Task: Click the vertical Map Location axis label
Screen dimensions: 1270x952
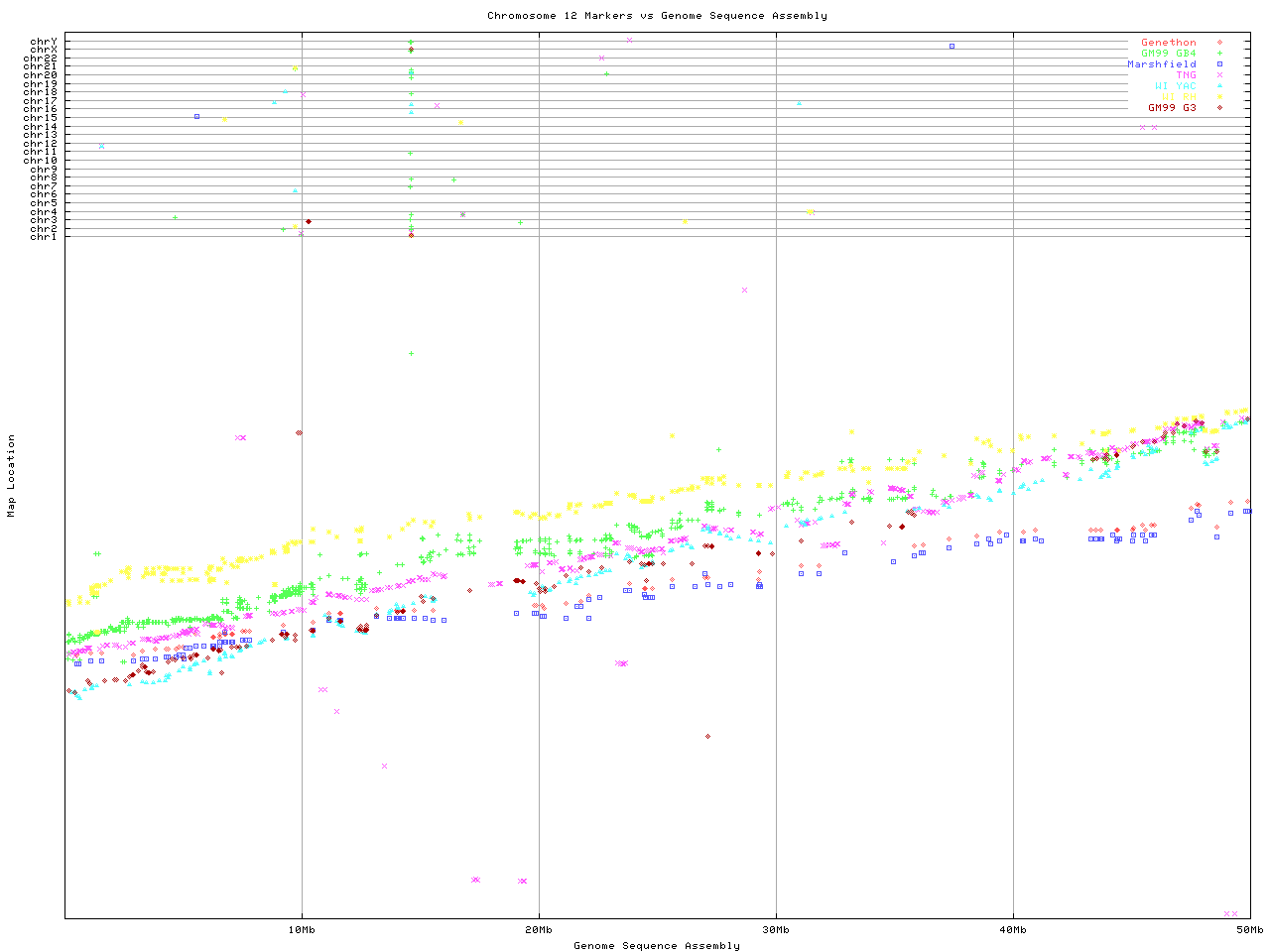Action: pos(11,476)
